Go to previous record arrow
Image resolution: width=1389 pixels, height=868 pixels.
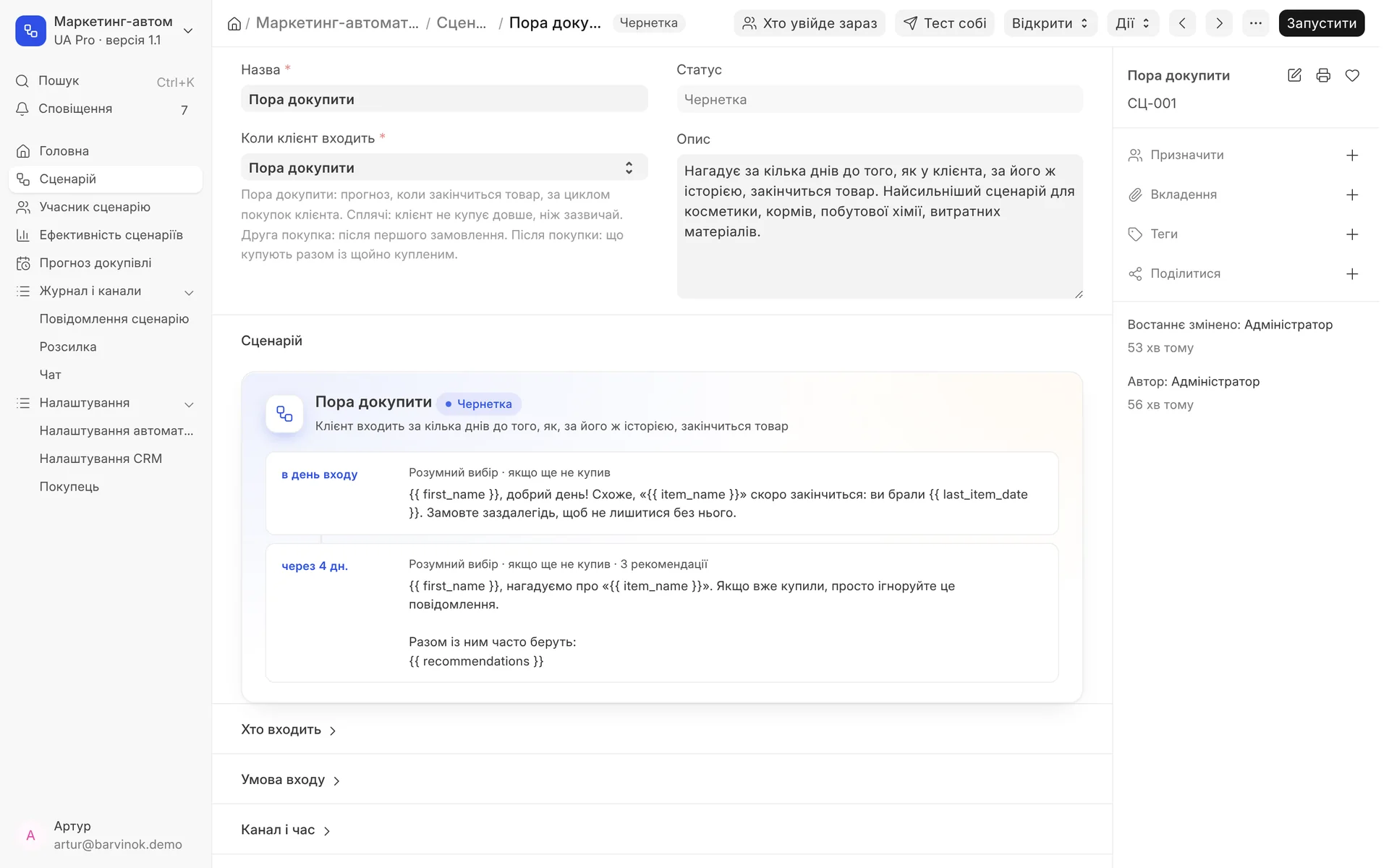click(x=1182, y=23)
